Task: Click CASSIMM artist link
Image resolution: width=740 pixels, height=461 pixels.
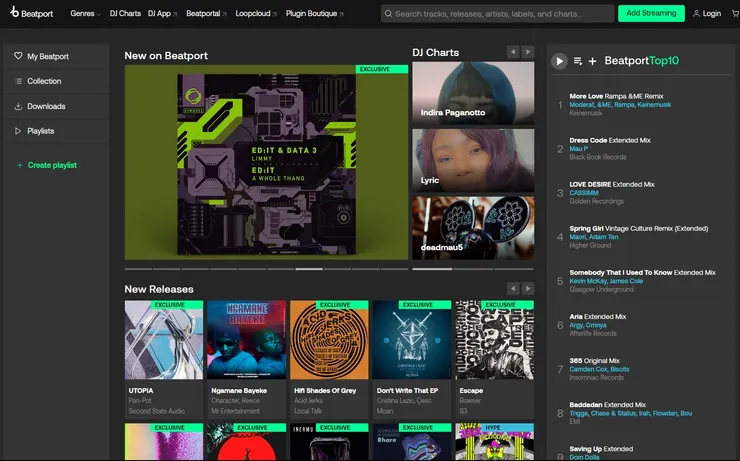Action: (584, 193)
